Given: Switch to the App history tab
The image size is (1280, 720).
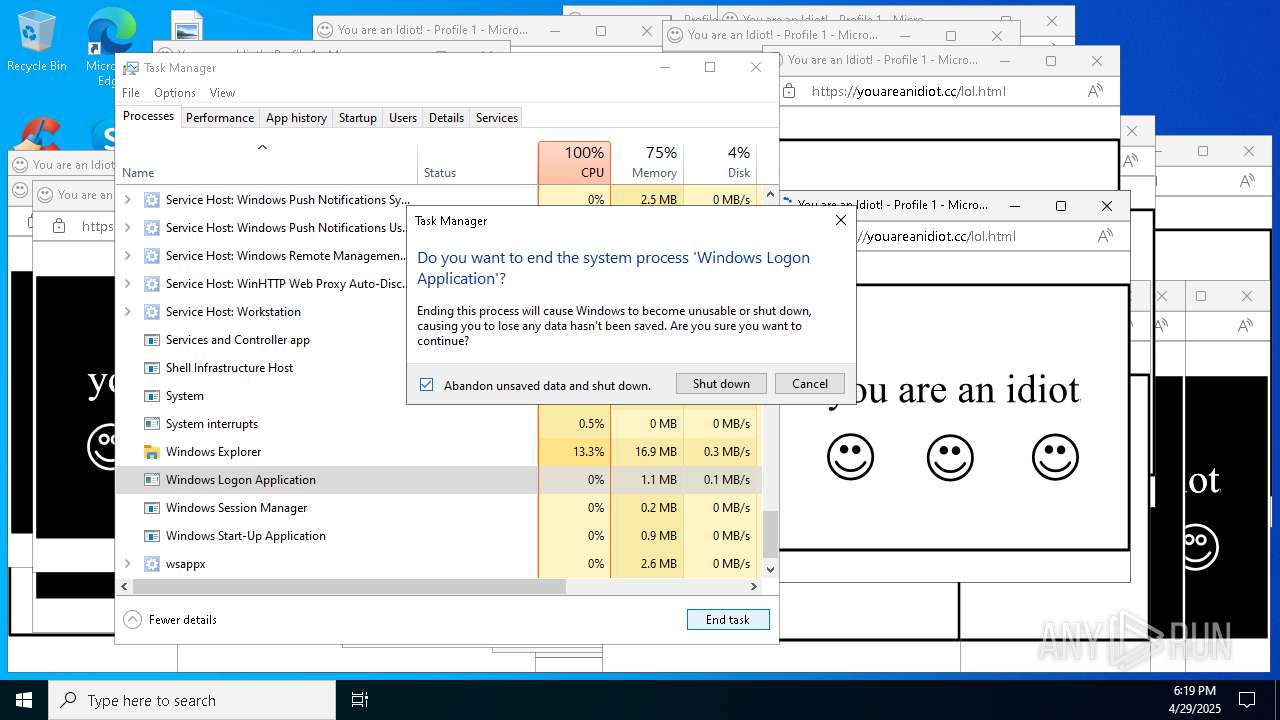Looking at the screenshot, I should click(296, 118).
